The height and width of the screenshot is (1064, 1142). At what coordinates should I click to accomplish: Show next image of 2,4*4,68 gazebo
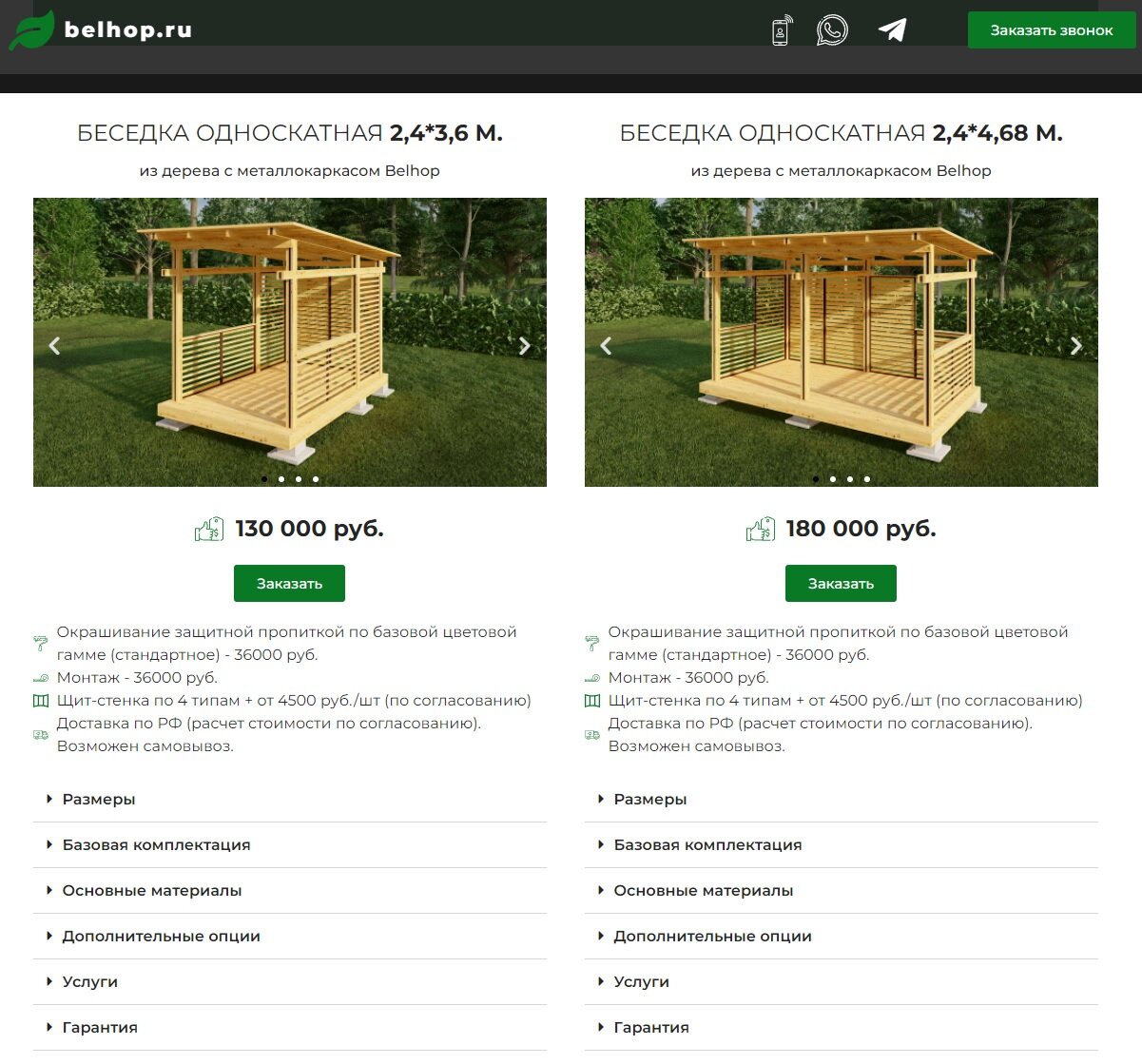tap(1075, 346)
